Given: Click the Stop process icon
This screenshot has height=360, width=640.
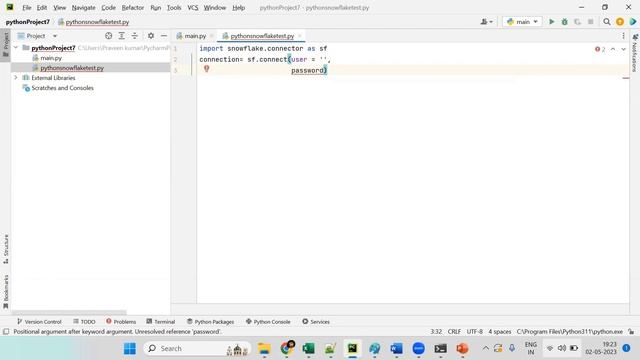Looking at the screenshot, I should [590, 22].
